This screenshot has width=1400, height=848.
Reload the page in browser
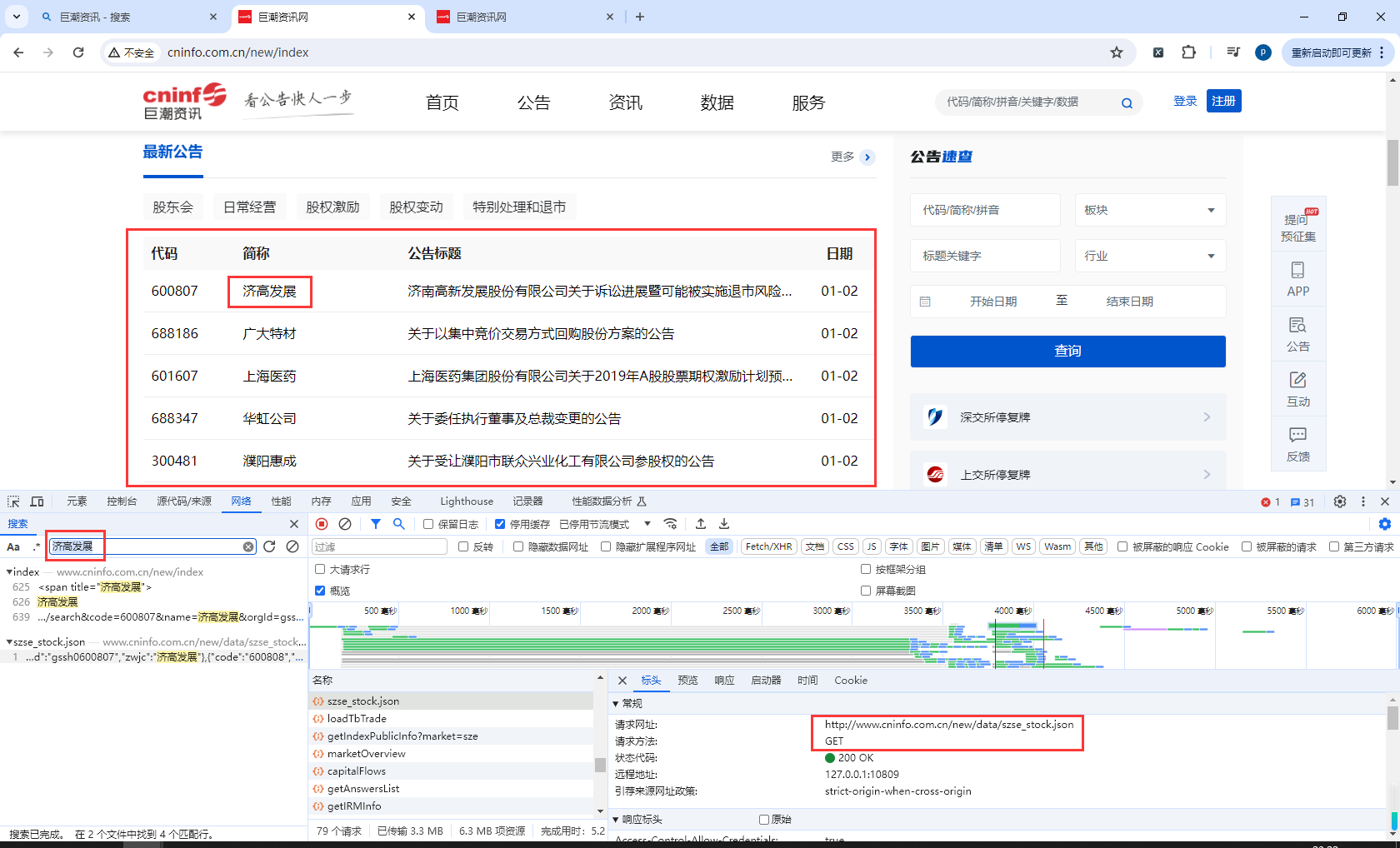pyautogui.click(x=78, y=52)
